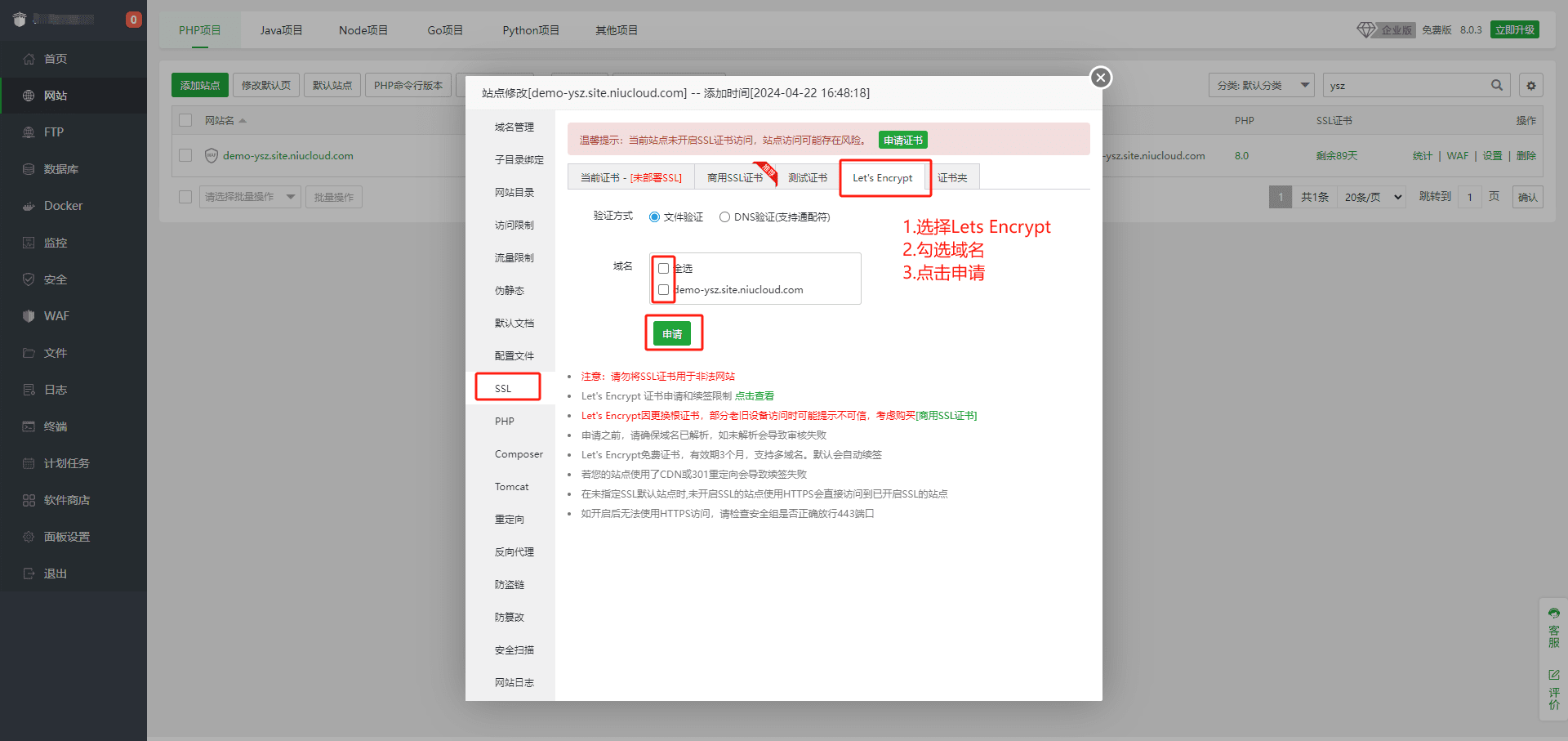Image resolution: width=1568 pixels, height=741 pixels.
Task: Click the green apply button below domains
Action: (672, 333)
